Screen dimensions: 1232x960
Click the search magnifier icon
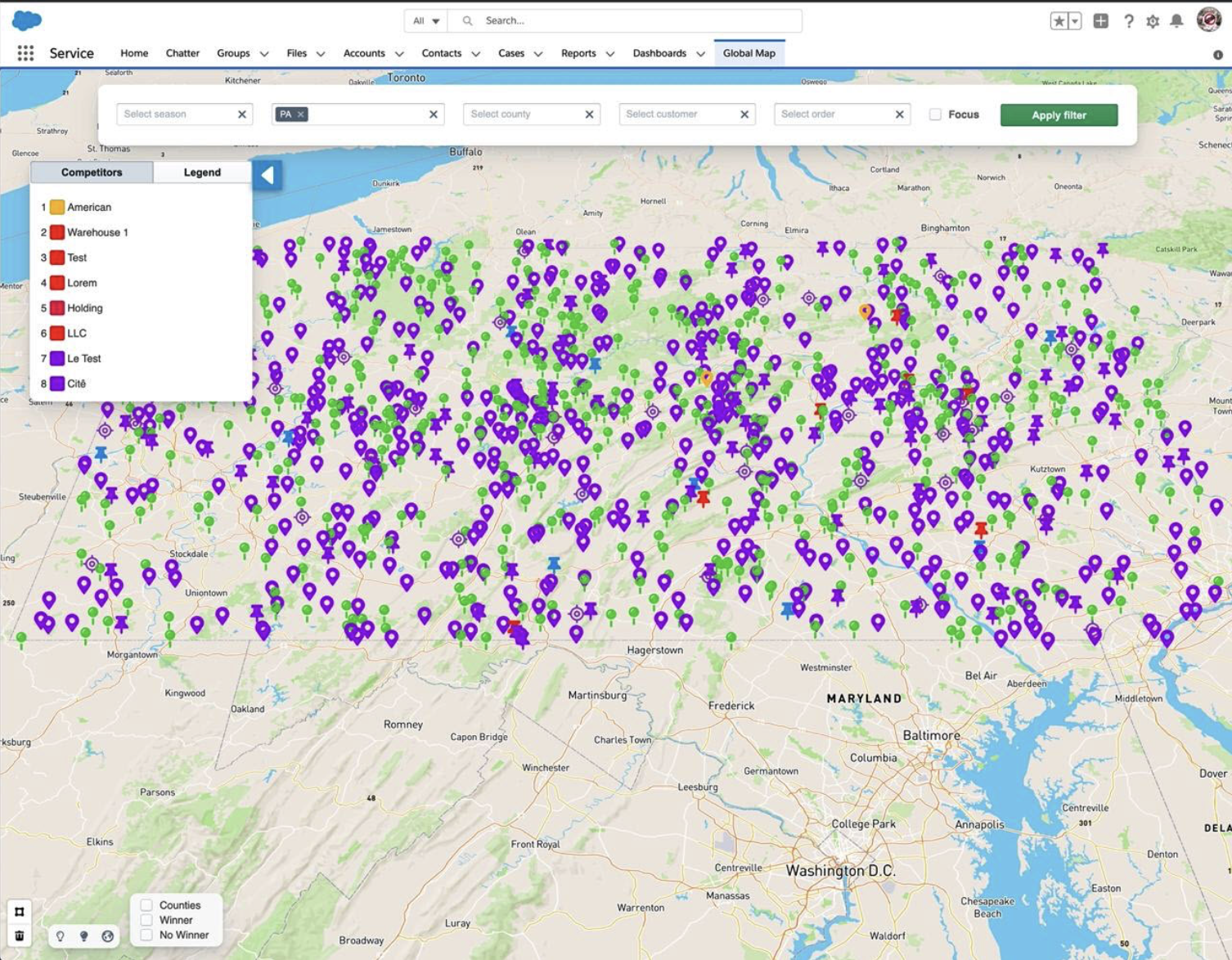467,21
